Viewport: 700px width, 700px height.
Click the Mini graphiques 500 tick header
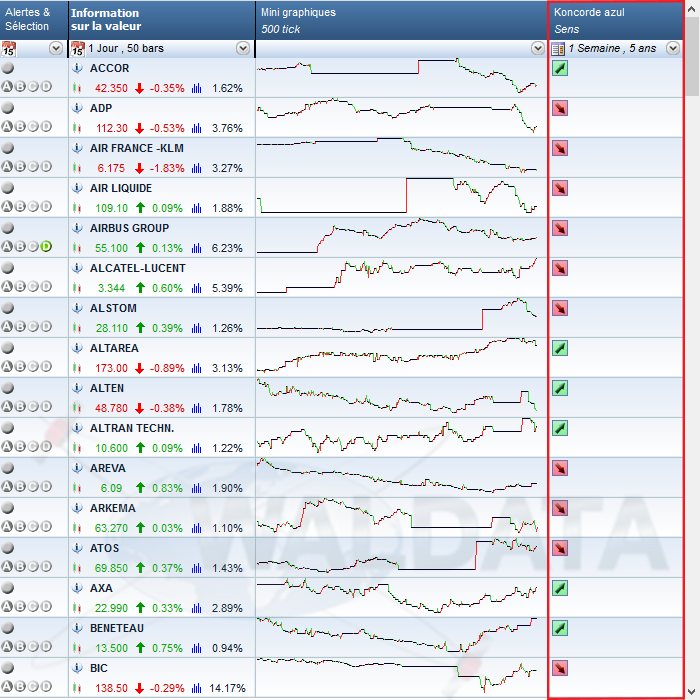[x=401, y=20]
